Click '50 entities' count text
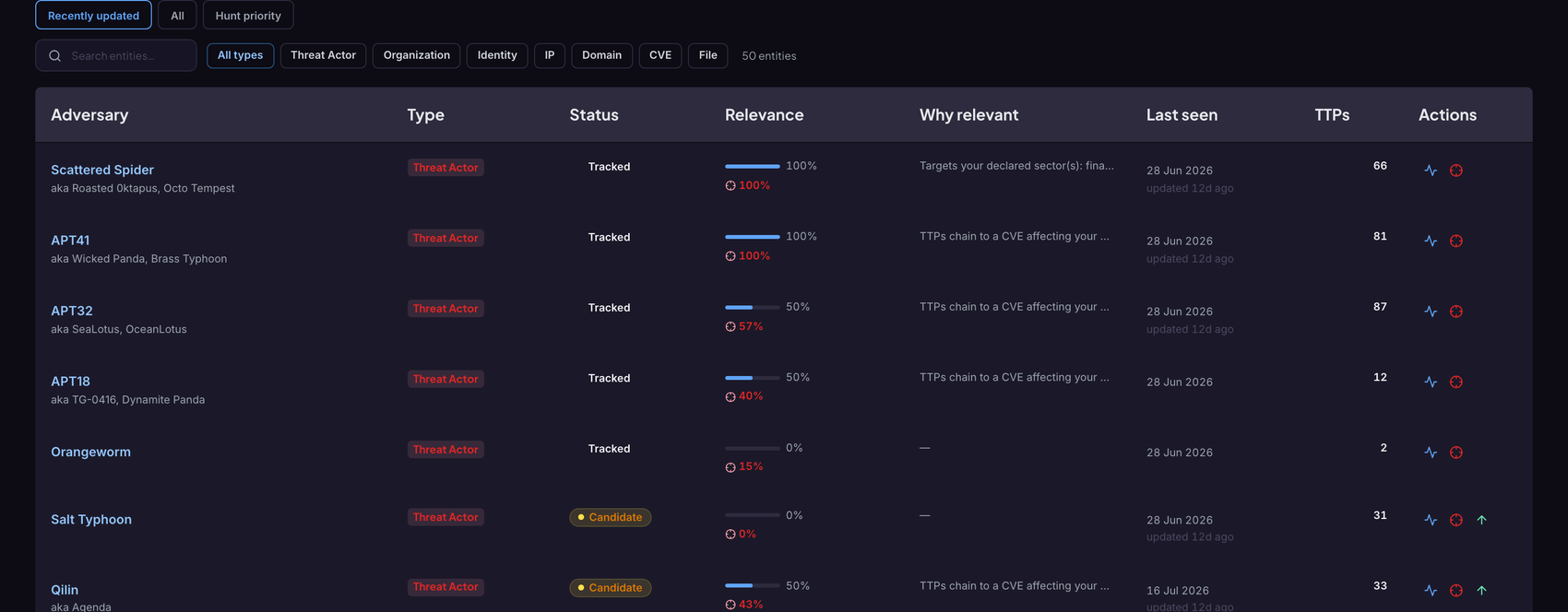The image size is (1568, 612). pos(769,56)
